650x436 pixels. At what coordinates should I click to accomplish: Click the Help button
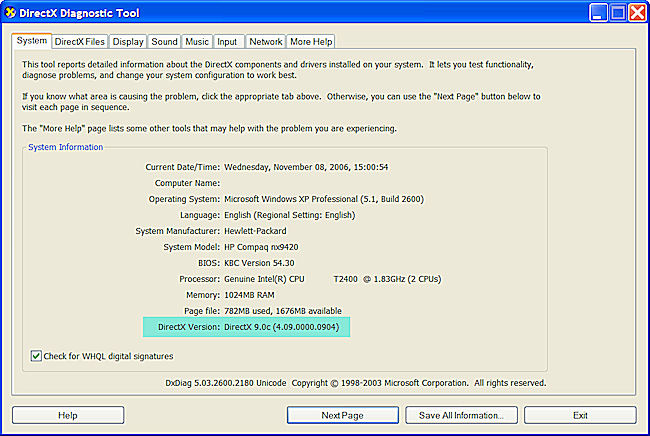pyautogui.click(x=68, y=415)
